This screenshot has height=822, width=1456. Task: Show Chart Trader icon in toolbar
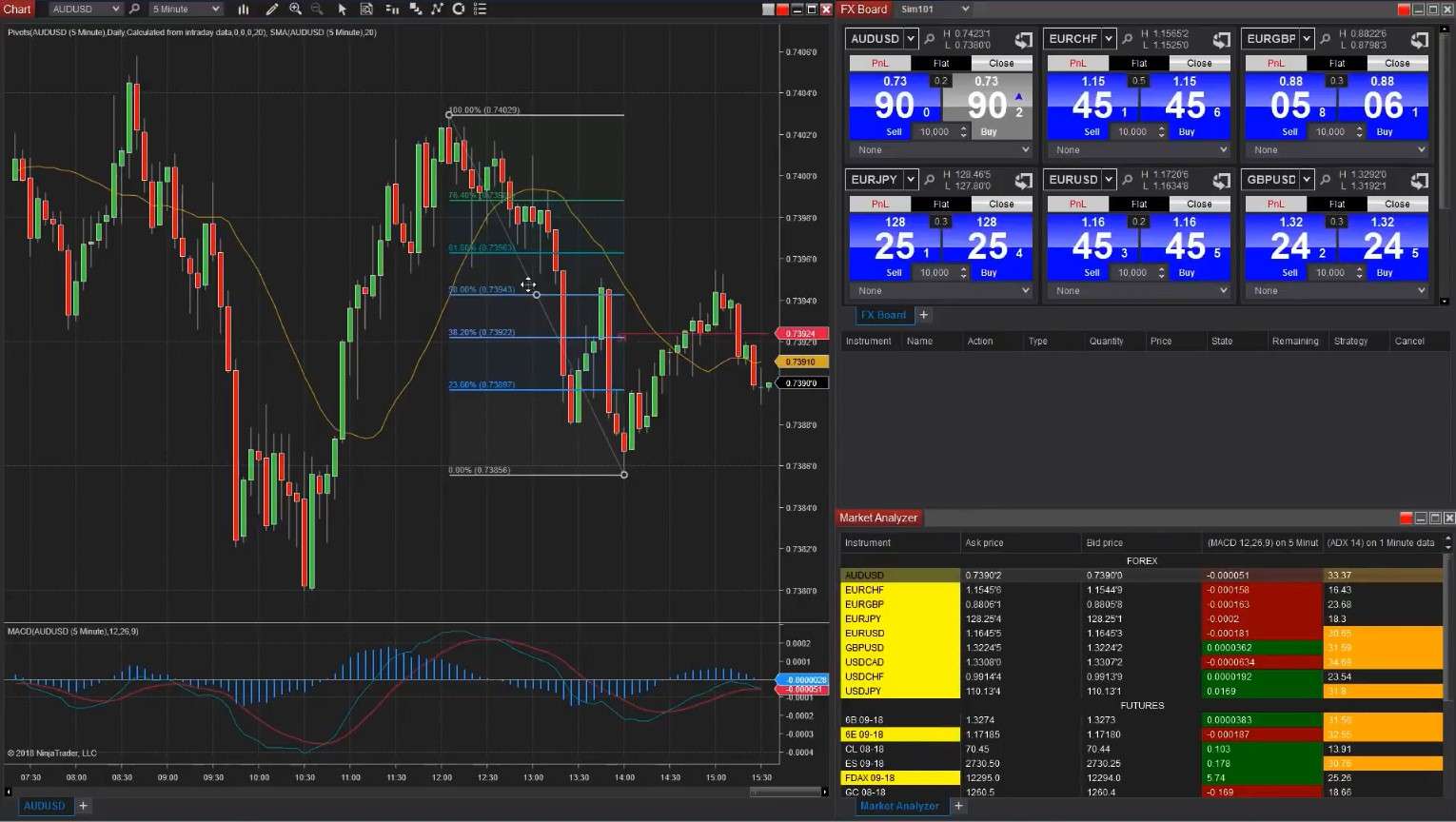tap(392, 9)
